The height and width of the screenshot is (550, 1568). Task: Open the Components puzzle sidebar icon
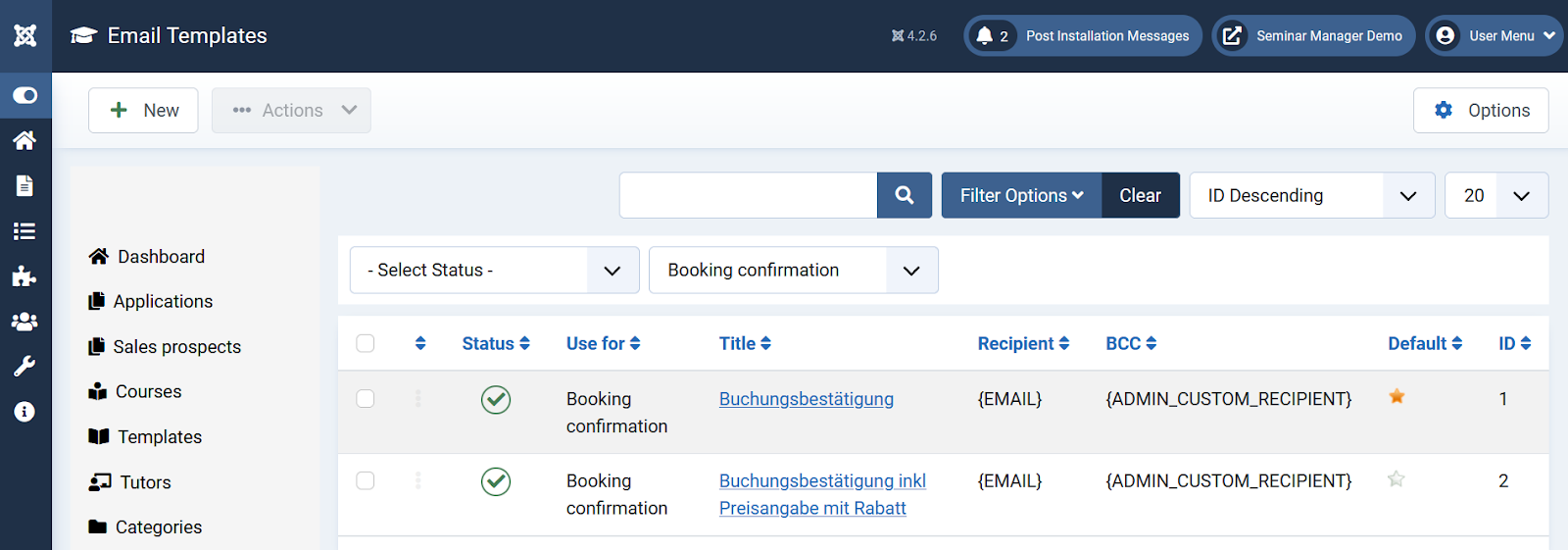point(25,276)
